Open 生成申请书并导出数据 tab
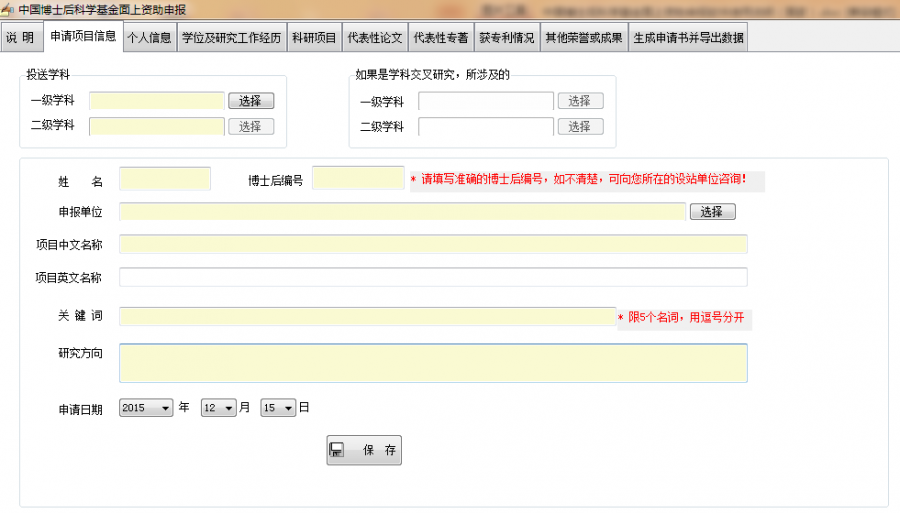The height and width of the screenshot is (513, 900). pyautogui.click(x=688, y=38)
